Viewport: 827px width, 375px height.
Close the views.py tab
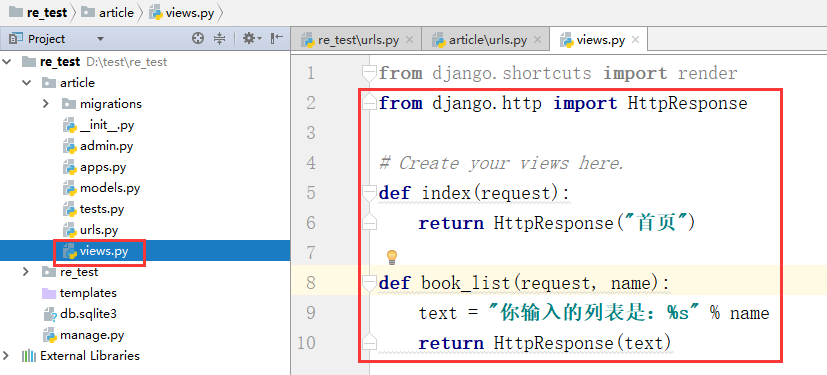pos(636,40)
